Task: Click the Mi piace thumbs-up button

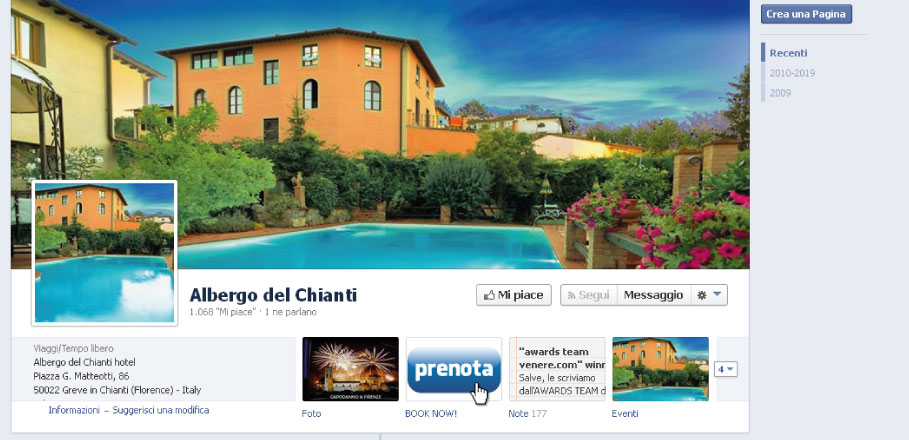Action: click(514, 295)
